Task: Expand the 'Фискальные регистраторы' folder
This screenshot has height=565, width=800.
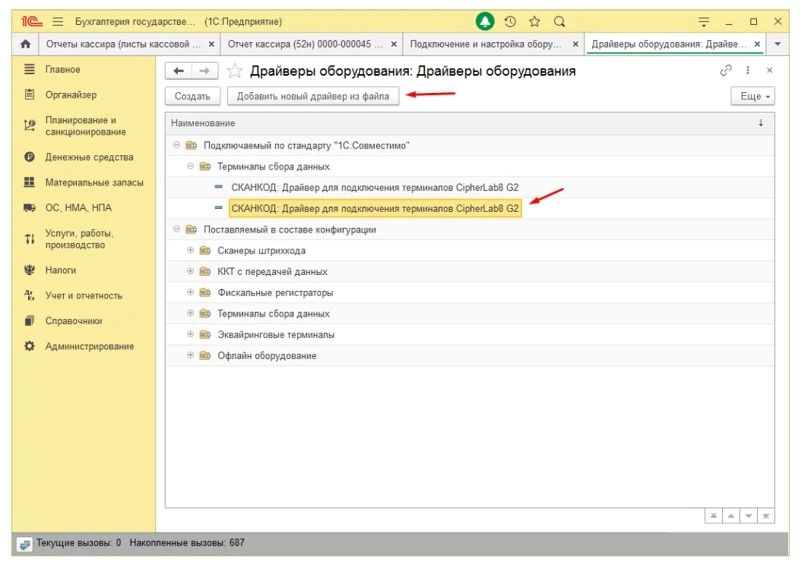Action: pyautogui.click(x=190, y=292)
